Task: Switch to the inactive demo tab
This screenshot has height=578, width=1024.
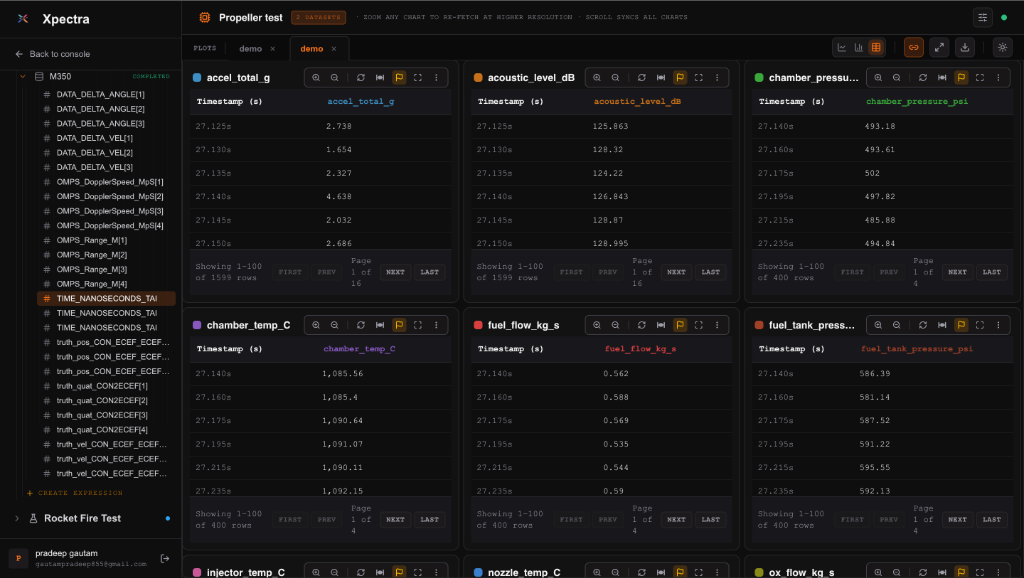Action: pyautogui.click(x=250, y=49)
